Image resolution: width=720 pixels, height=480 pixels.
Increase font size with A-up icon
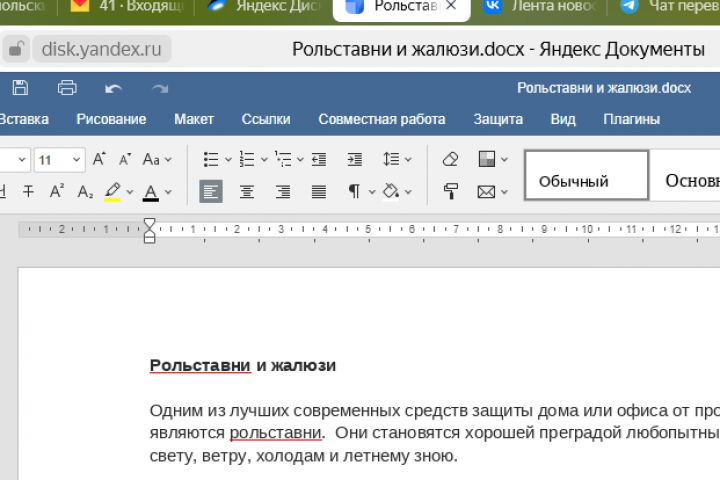pyautogui.click(x=99, y=159)
